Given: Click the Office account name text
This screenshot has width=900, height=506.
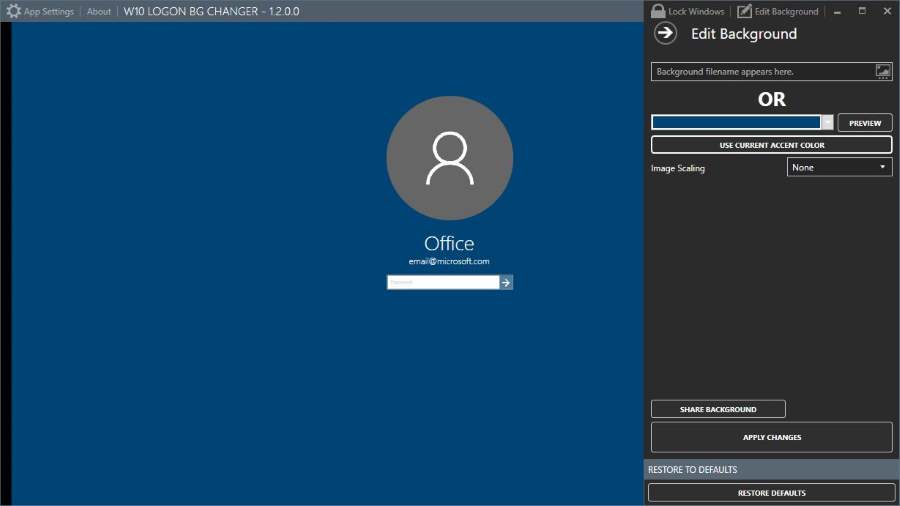Looking at the screenshot, I should [x=449, y=243].
